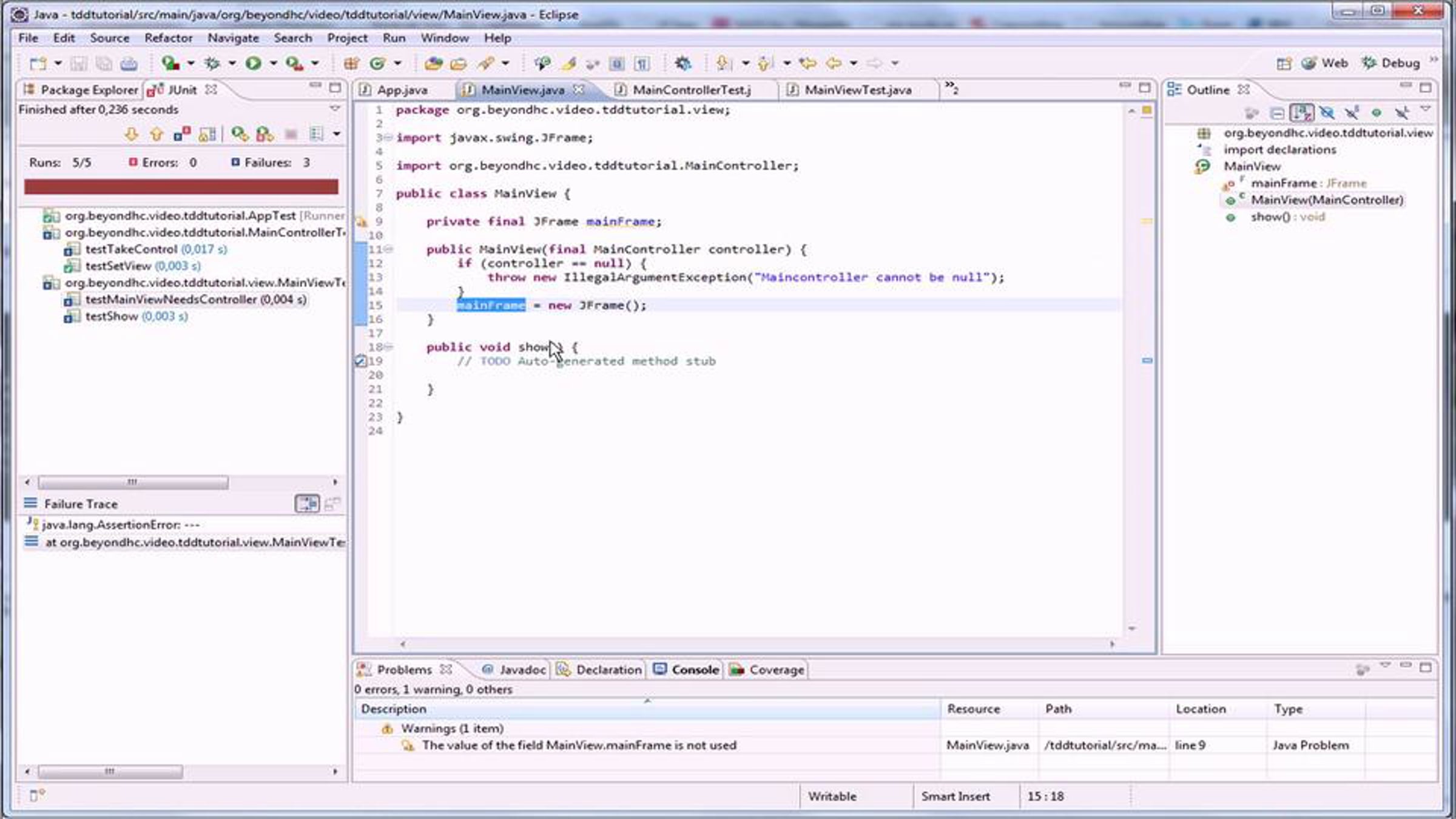Click Collapse All in Outline toolbar

point(1276,113)
